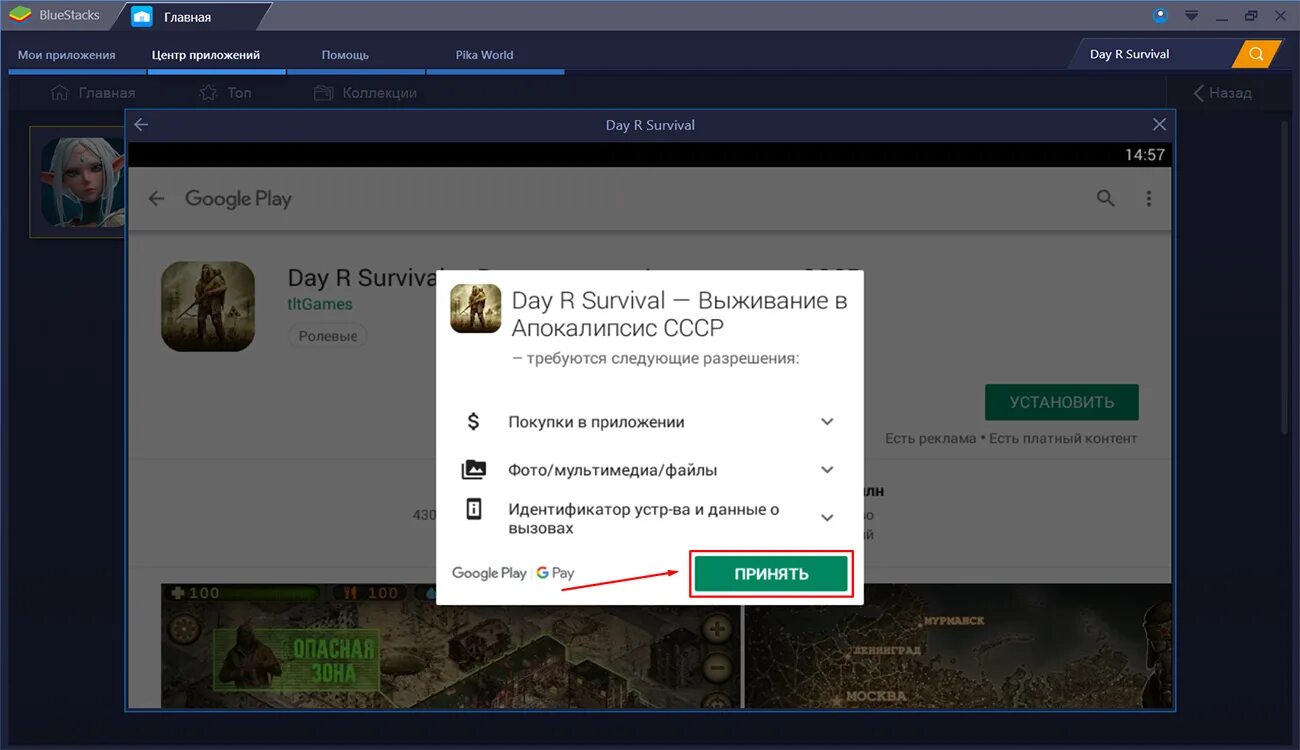Click the app icon in the permissions dialog
Image resolution: width=1300 pixels, height=750 pixels.
click(476, 308)
